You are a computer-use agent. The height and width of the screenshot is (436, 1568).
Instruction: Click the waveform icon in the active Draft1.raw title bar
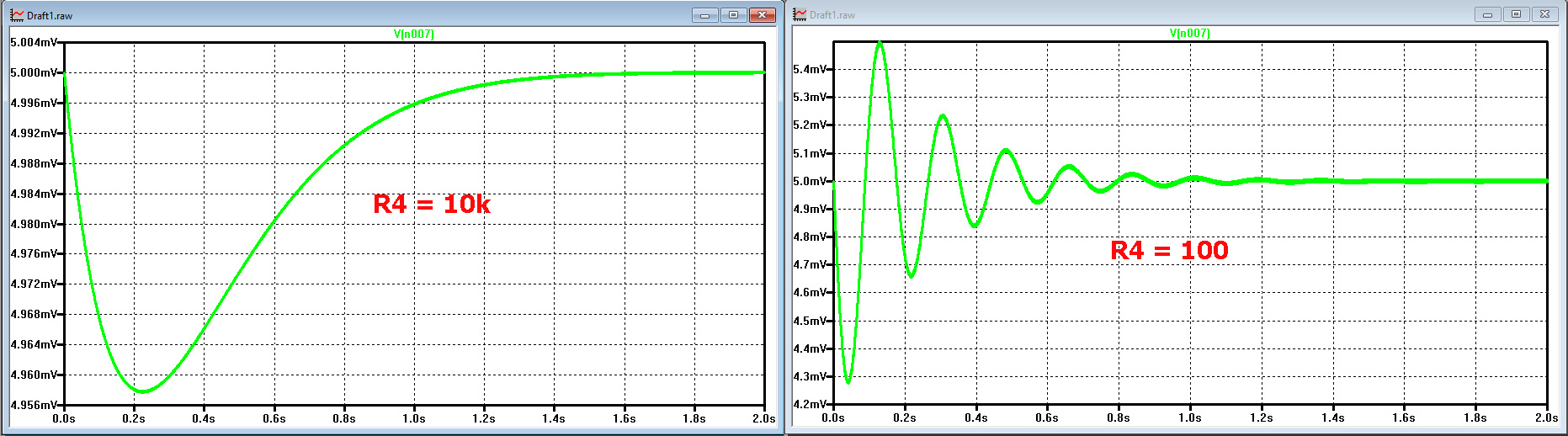click(16, 15)
